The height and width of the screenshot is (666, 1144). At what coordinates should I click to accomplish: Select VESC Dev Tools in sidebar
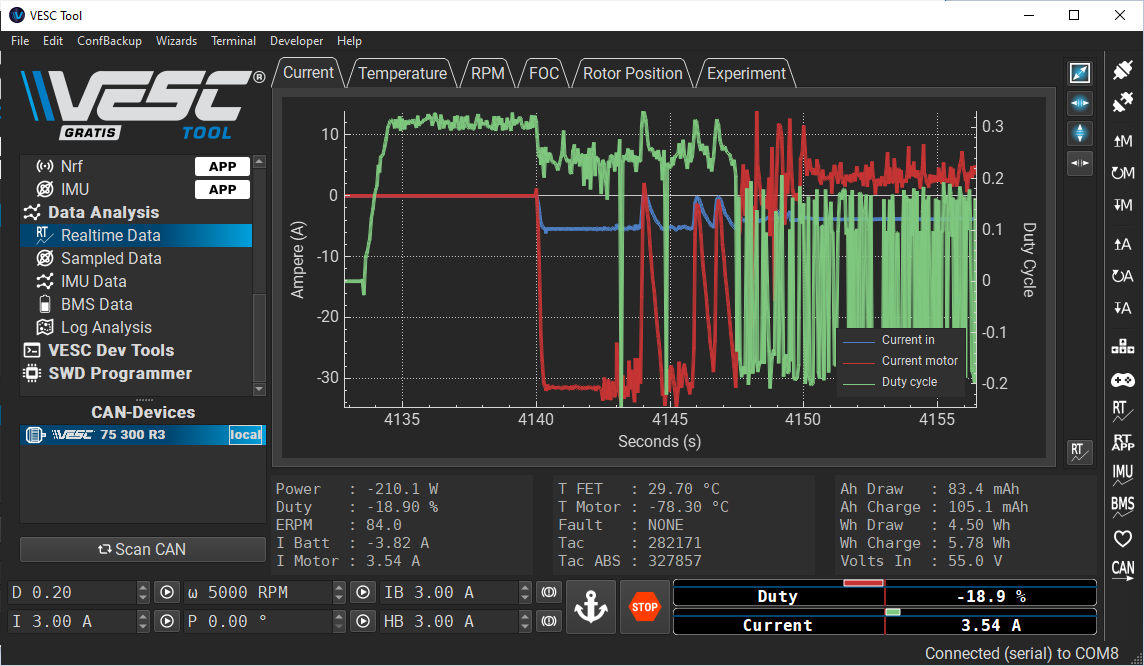click(x=136, y=350)
